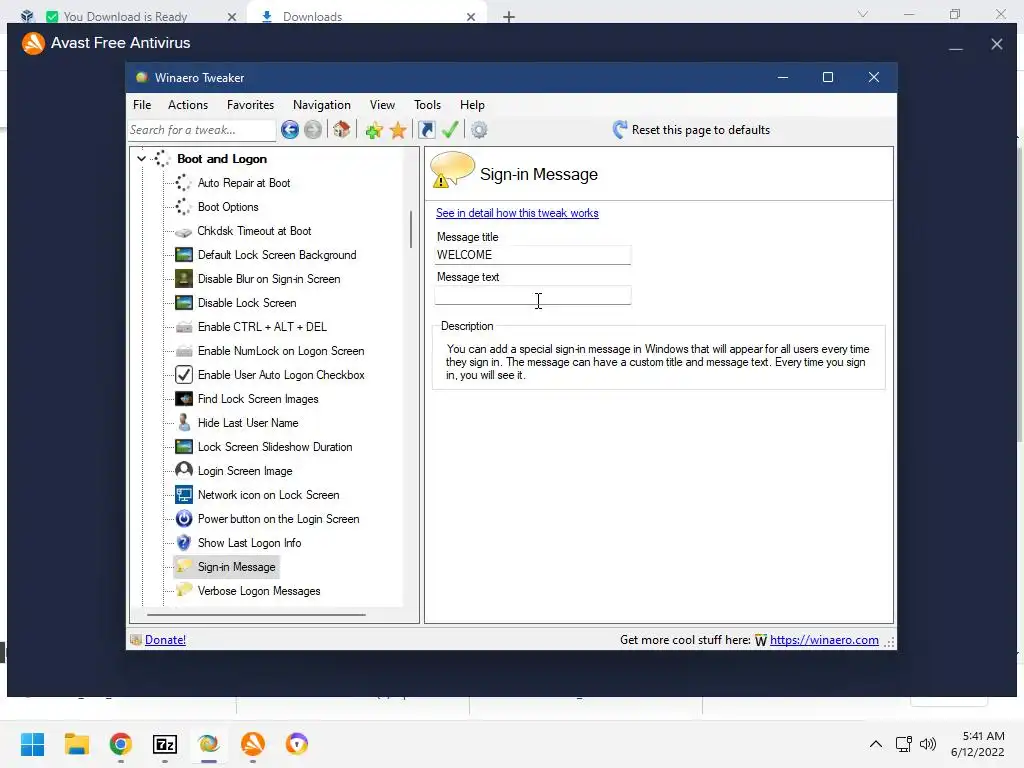
Task: Open a new browser tab with plus
Action: click(x=509, y=17)
